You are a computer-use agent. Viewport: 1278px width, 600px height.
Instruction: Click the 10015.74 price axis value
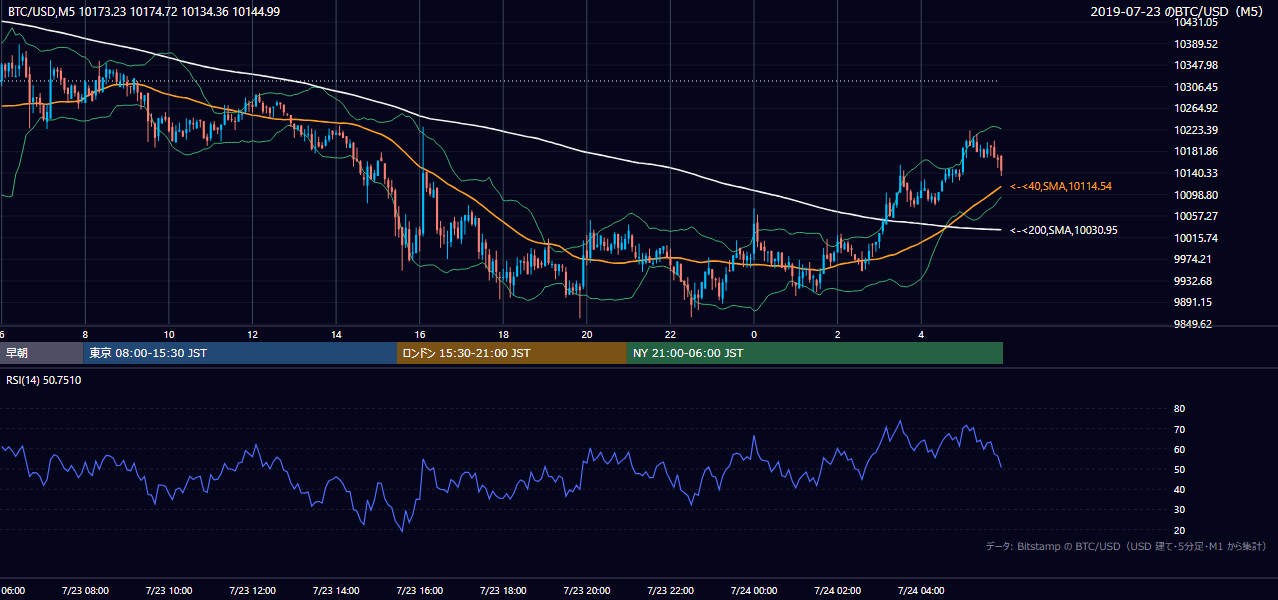pos(1195,237)
